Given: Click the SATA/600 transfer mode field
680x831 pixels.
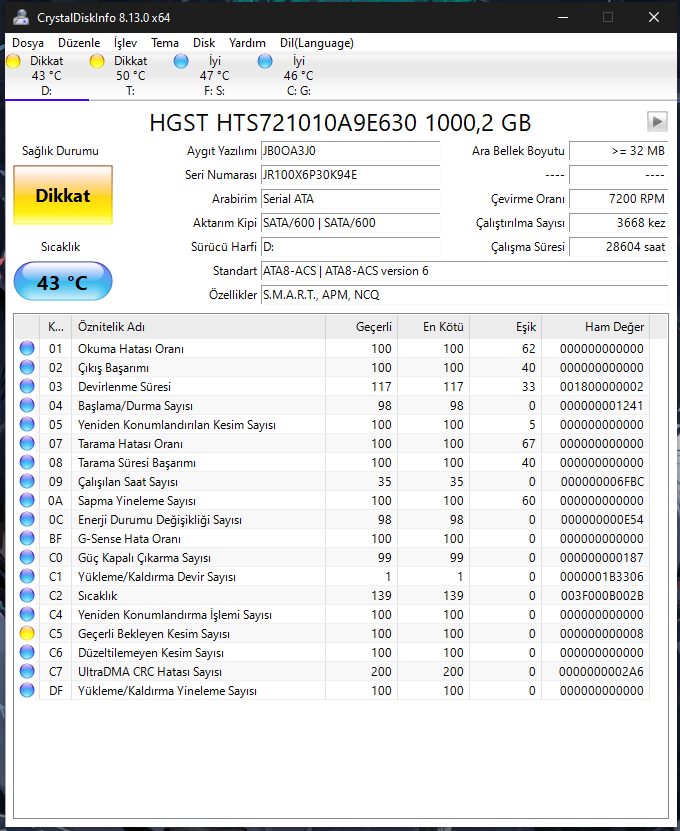Looking at the screenshot, I should pyautogui.click(x=350, y=223).
